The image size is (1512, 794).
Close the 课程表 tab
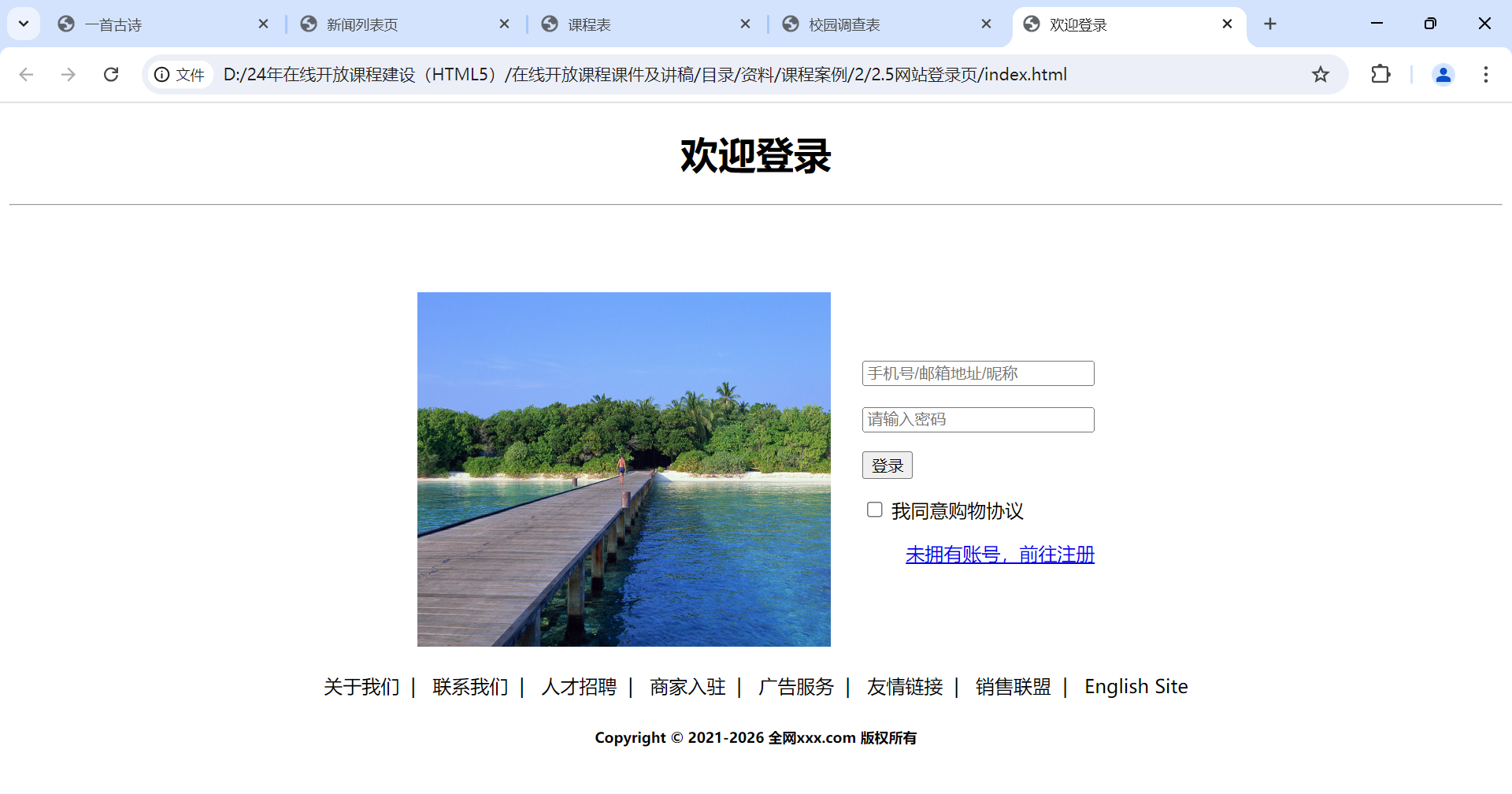[x=746, y=24]
